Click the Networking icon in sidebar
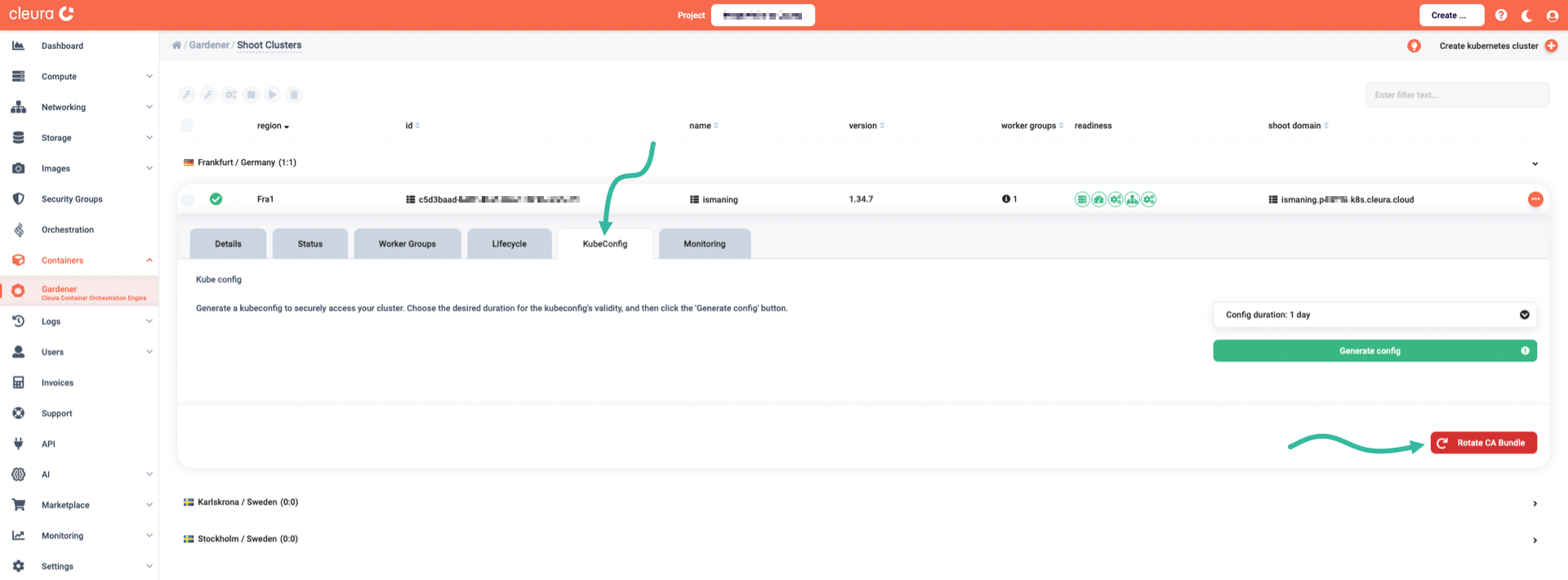1568x580 pixels. click(x=18, y=107)
